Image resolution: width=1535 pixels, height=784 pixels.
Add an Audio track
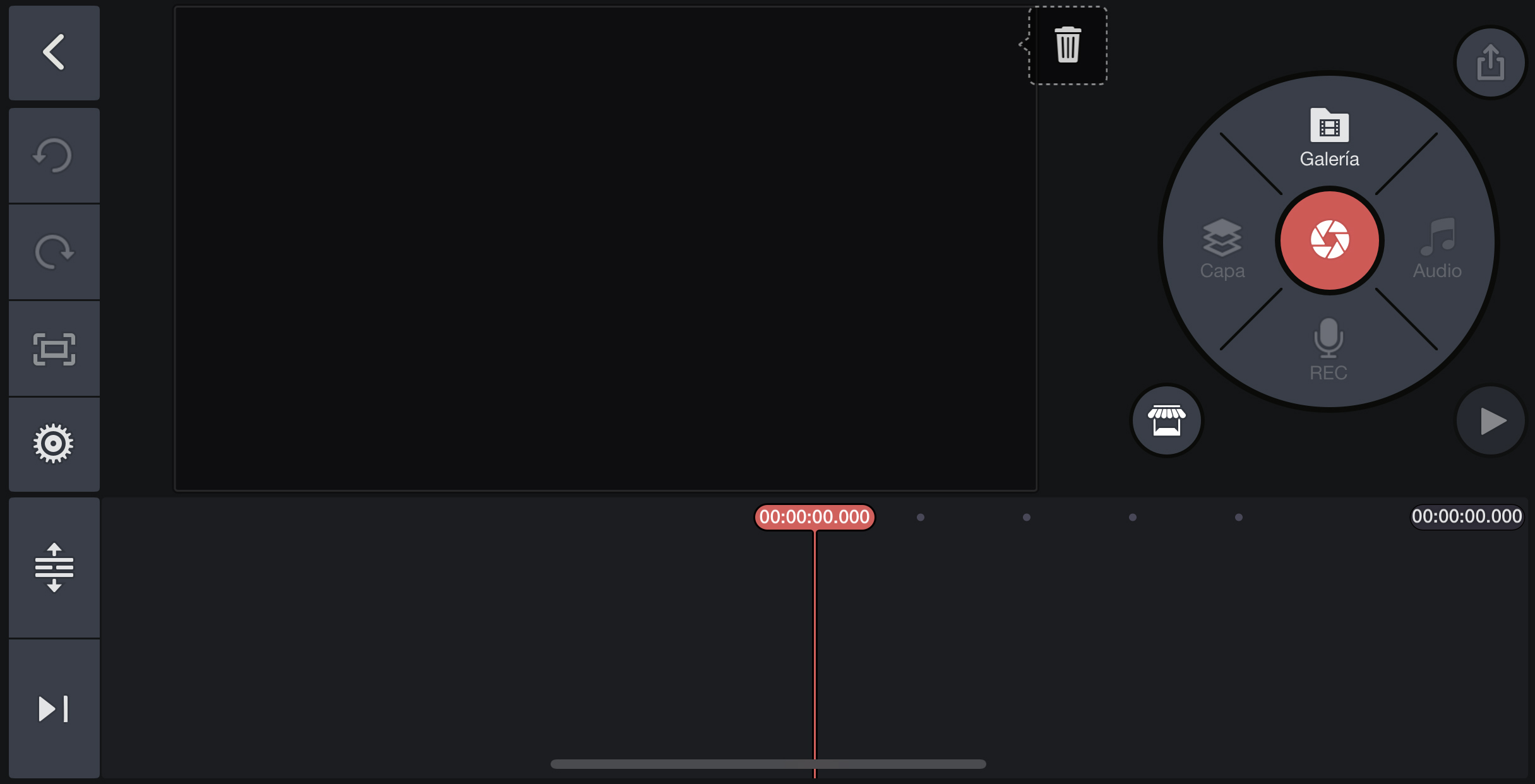pyautogui.click(x=1437, y=249)
